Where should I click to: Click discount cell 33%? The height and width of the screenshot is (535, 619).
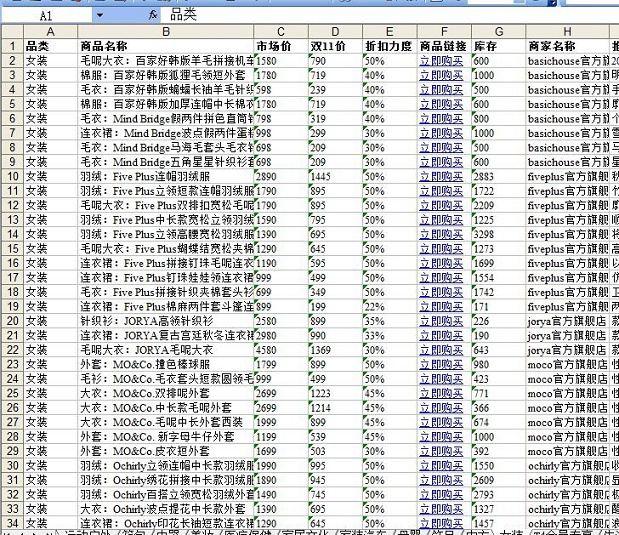click(390, 335)
